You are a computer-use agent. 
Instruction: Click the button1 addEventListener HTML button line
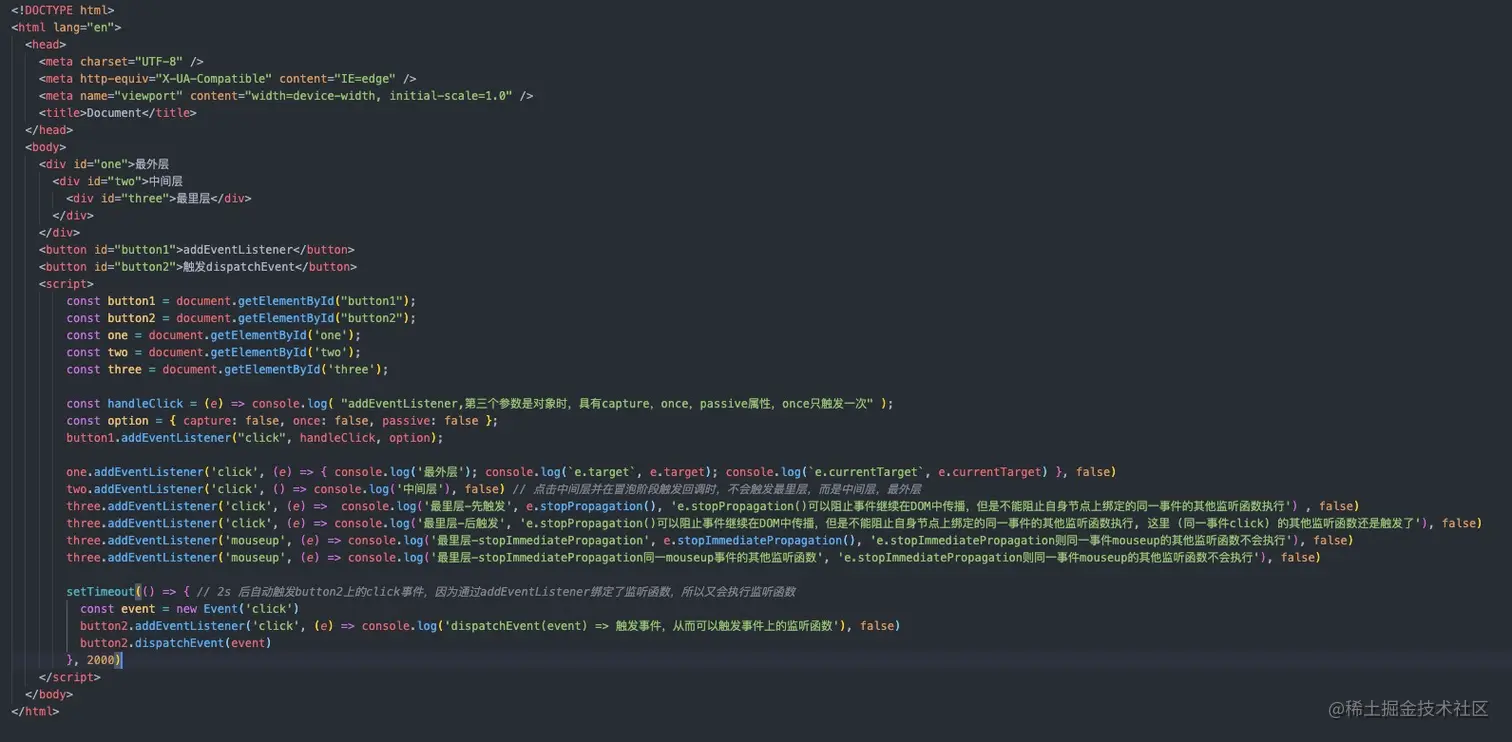197,249
